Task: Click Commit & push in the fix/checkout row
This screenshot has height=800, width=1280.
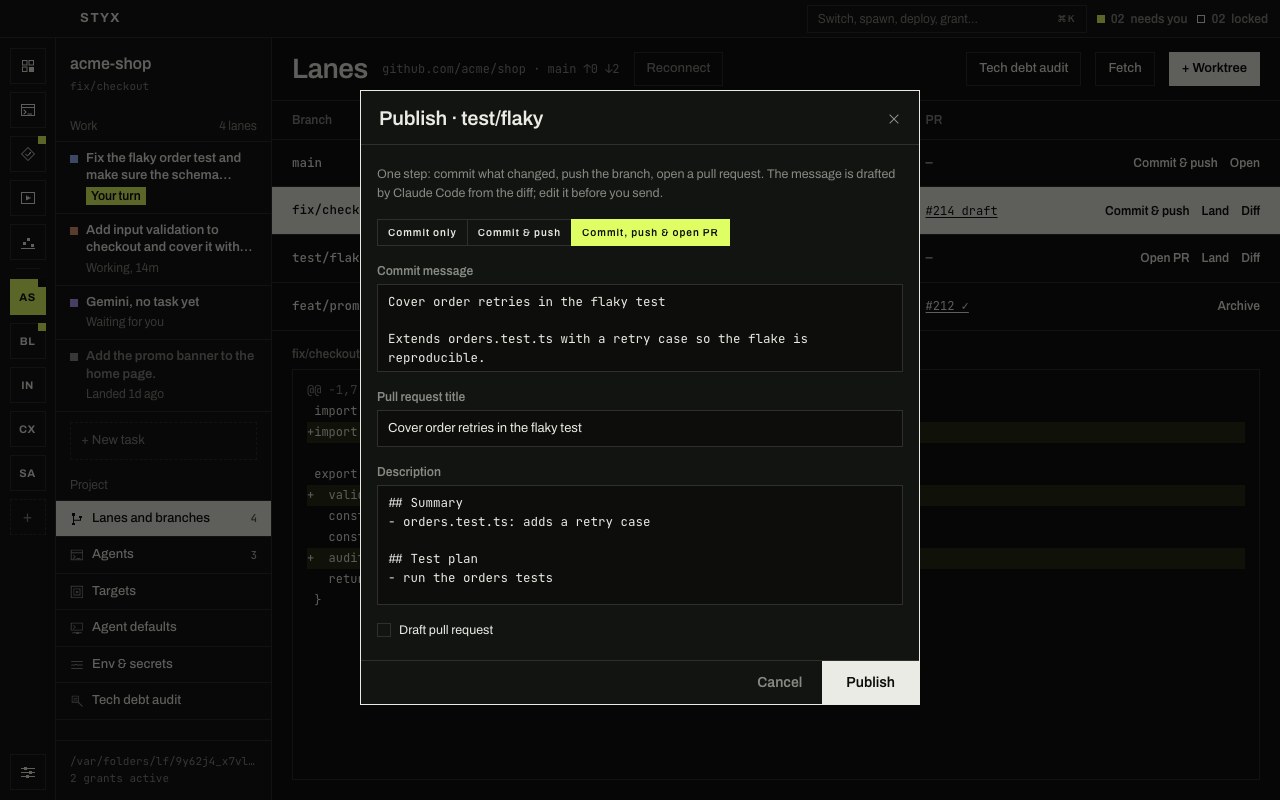Action: tap(1147, 211)
